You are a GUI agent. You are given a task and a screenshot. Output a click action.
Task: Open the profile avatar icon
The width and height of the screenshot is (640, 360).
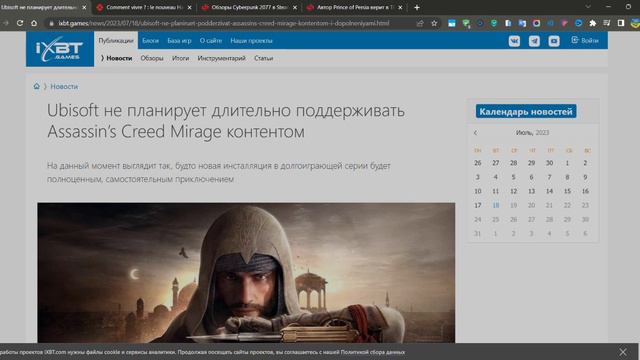635,23
